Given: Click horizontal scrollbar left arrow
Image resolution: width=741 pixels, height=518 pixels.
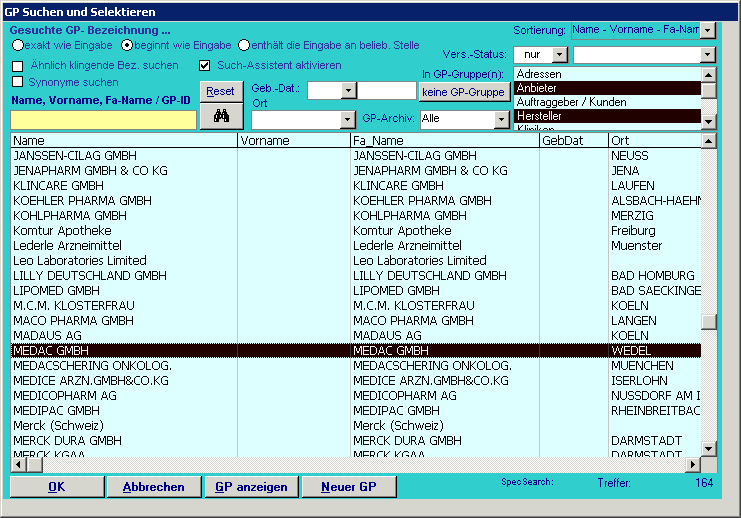Looking at the screenshot, I should click(18, 465).
